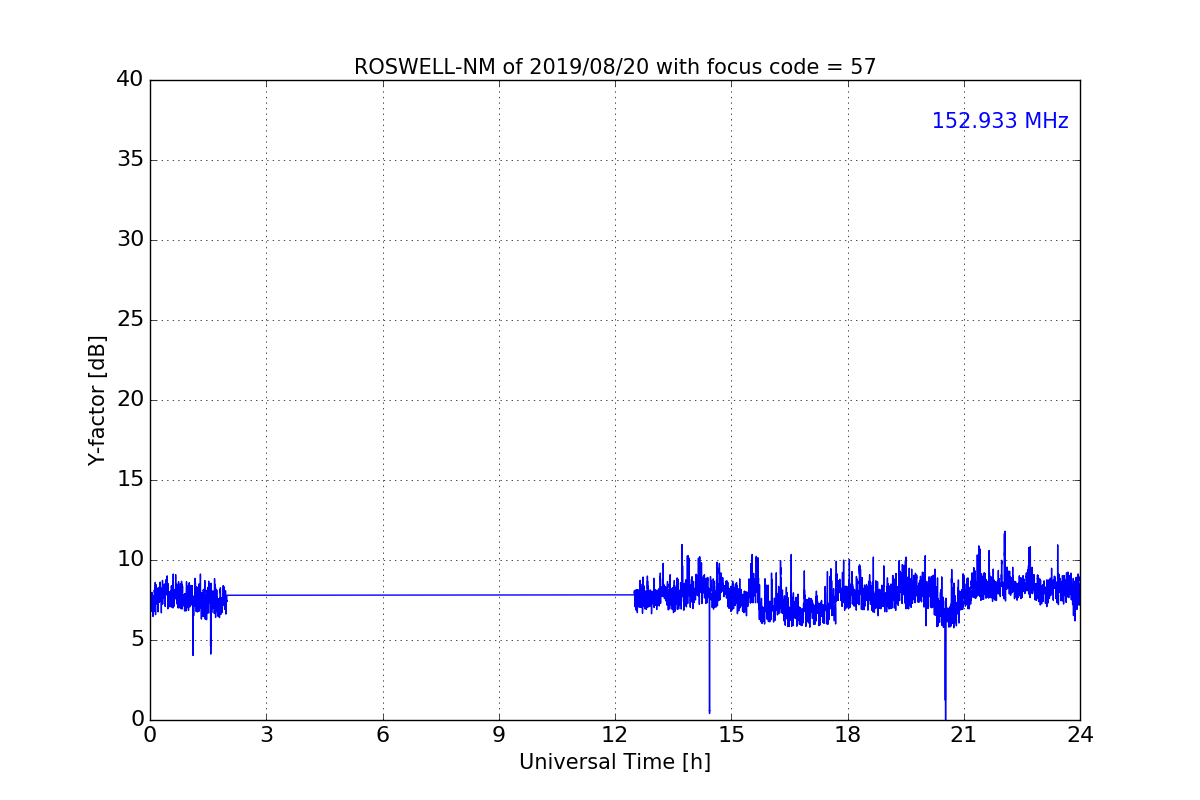Click x-axis tick label 3
Viewport: 1200px width, 800px height.
click(x=266, y=735)
